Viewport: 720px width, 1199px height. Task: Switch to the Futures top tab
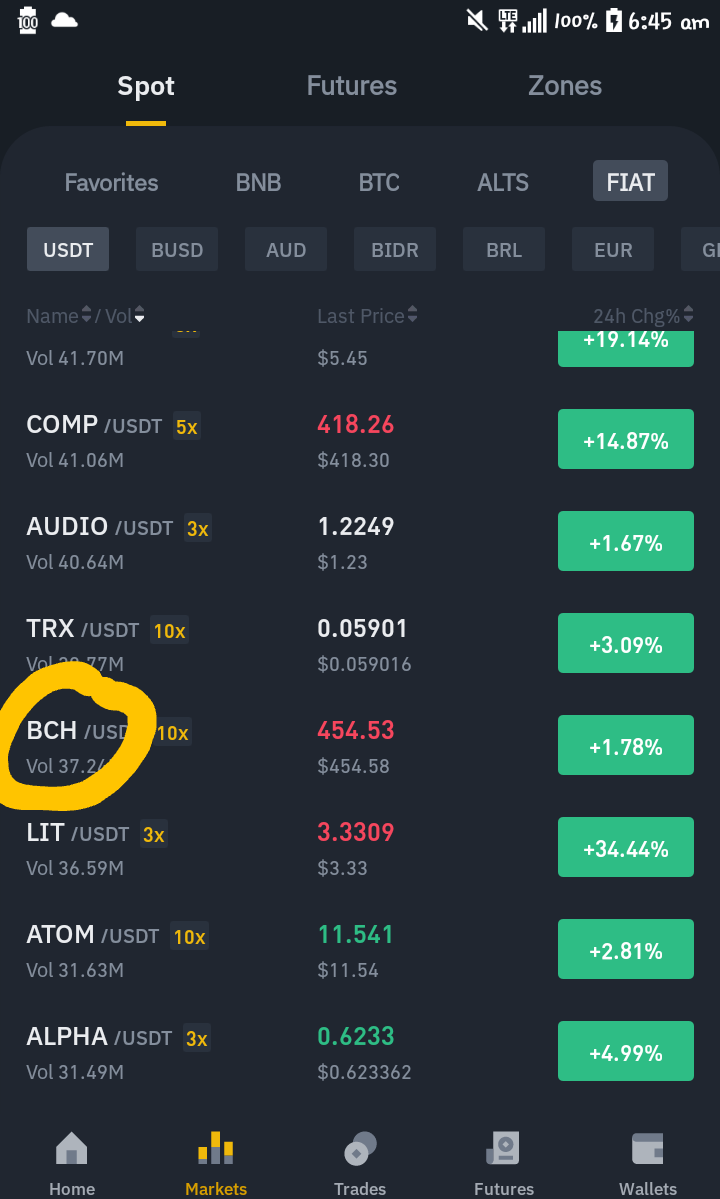tap(352, 86)
